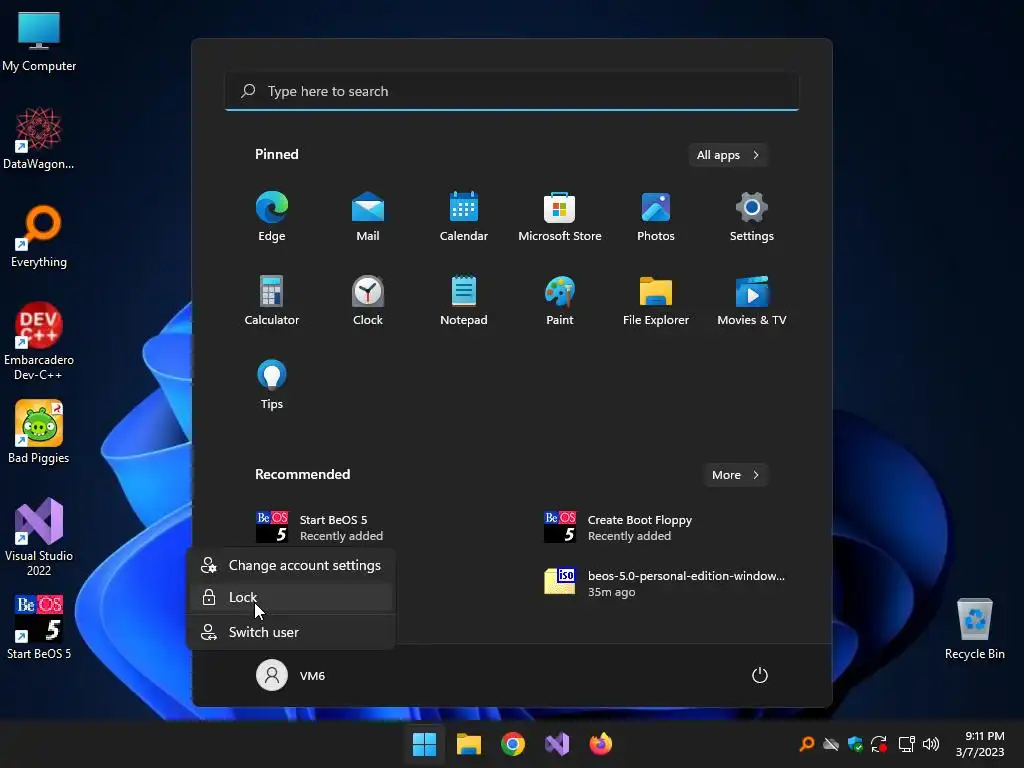The height and width of the screenshot is (768, 1024).
Task: Select Switch user option
Action: [291, 632]
